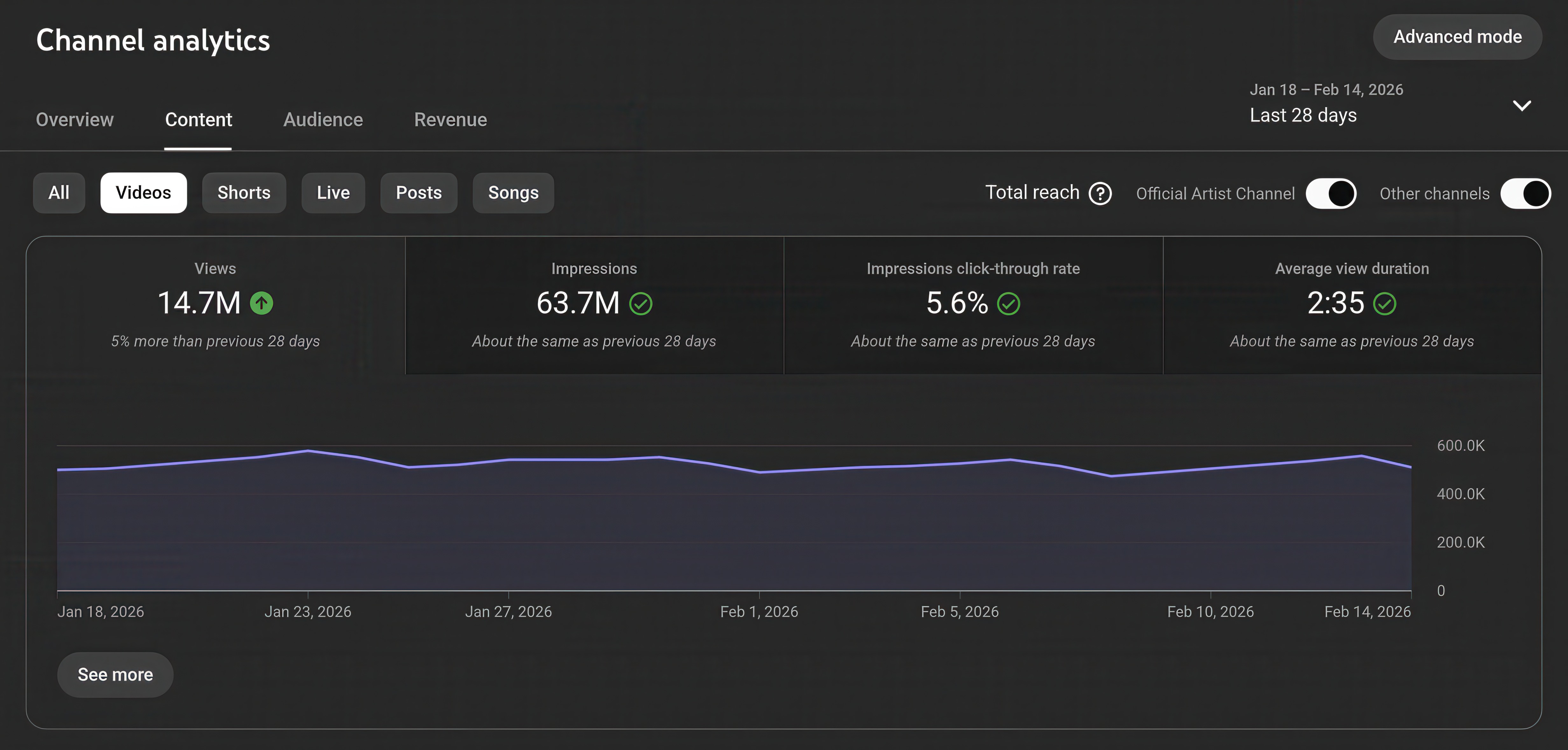This screenshot has width=1568, height=750.
Task: Go to the Revenue tab
Action: [451, 119]
